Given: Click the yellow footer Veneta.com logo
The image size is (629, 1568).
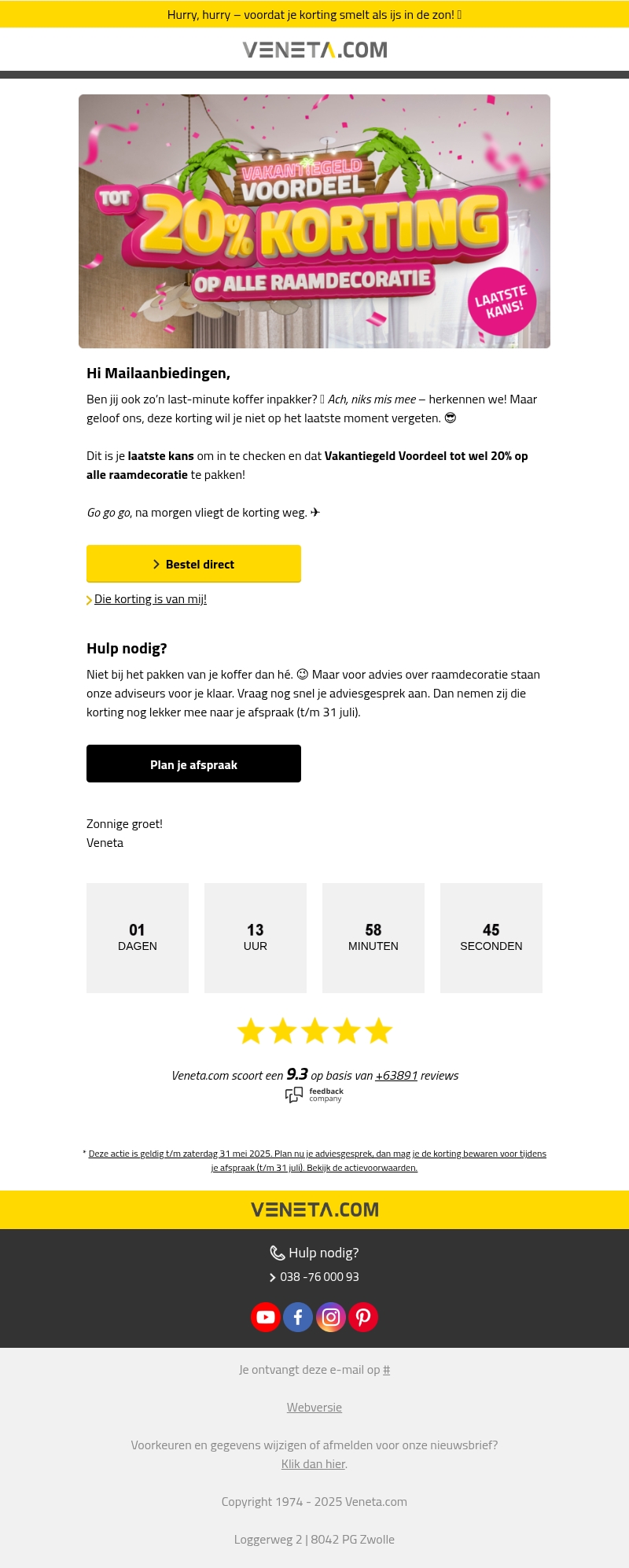Looking at the screenshot, I should pyautogui.click(x=314, y=1209).
